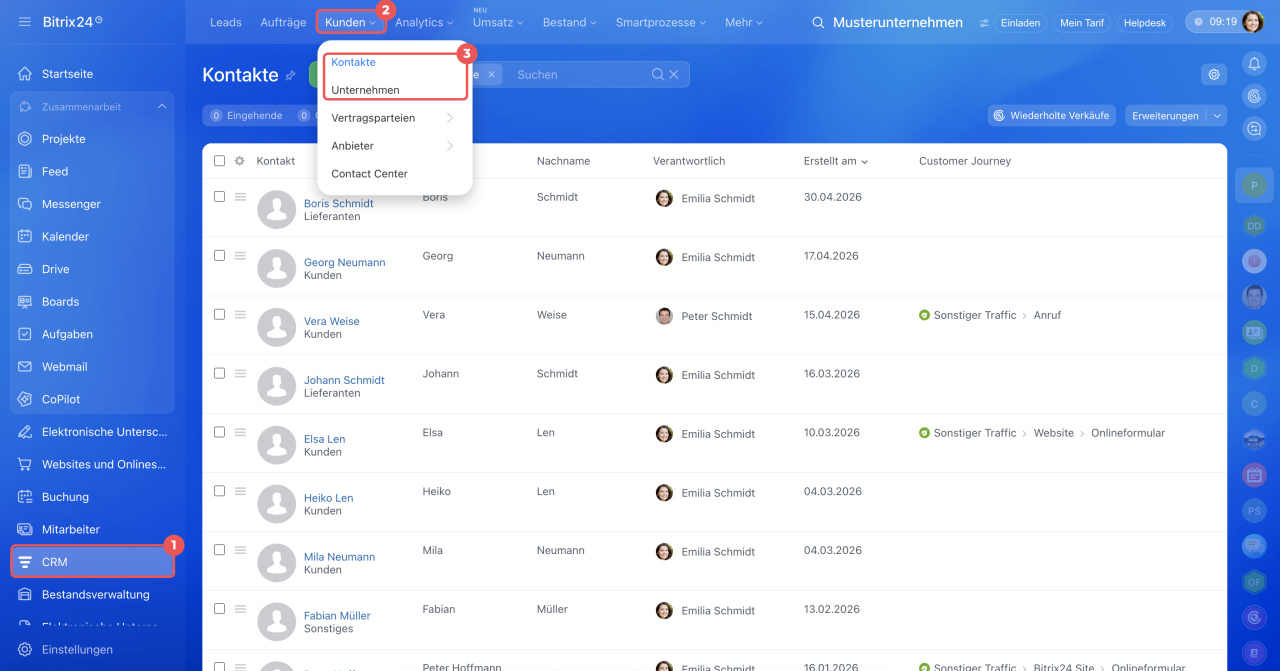Open the Bestand dropdown menu
Image resolution: width=1280 pixels, height=671 pixels.
pos(569,22)
